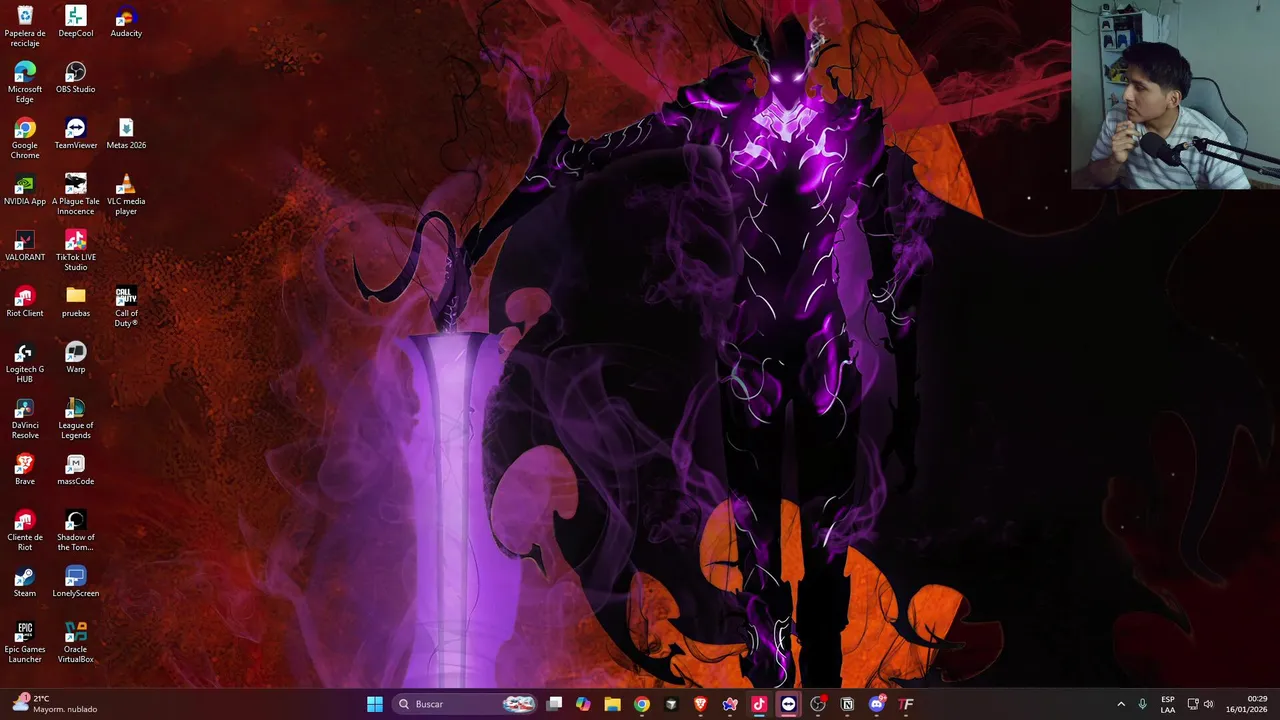Select the Warp desktop shortcut

pyautogui.click(x=76, y=358)
